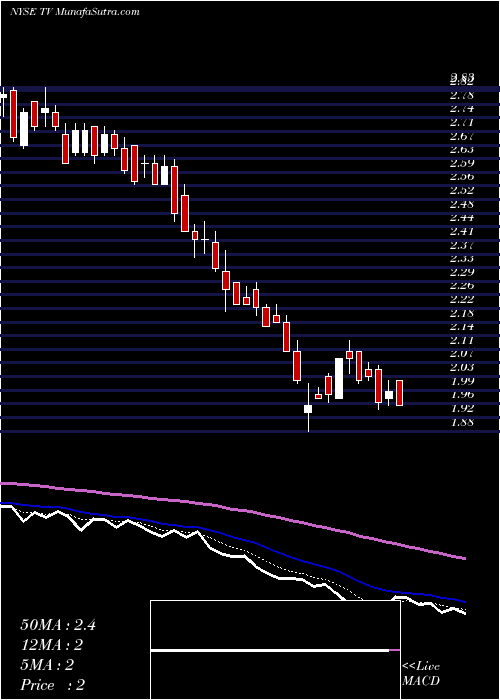
Task: Click the 2.03 price axis label
Action: pos(462,367)
